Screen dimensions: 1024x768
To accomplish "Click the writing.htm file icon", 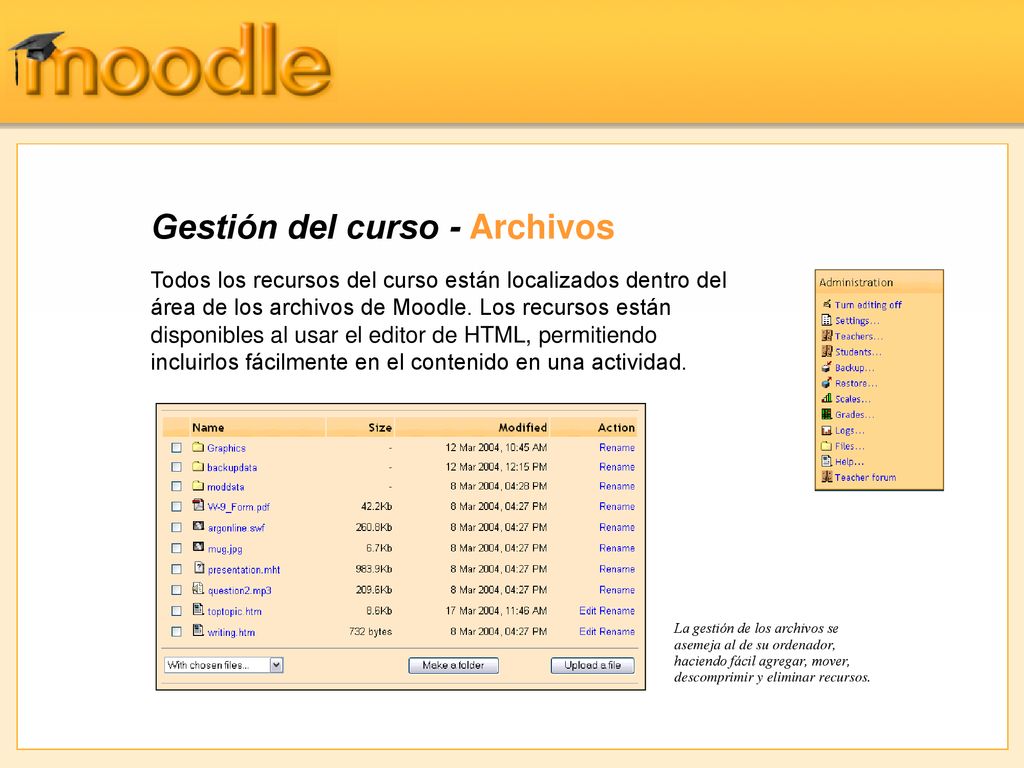I will pos(199,631).
